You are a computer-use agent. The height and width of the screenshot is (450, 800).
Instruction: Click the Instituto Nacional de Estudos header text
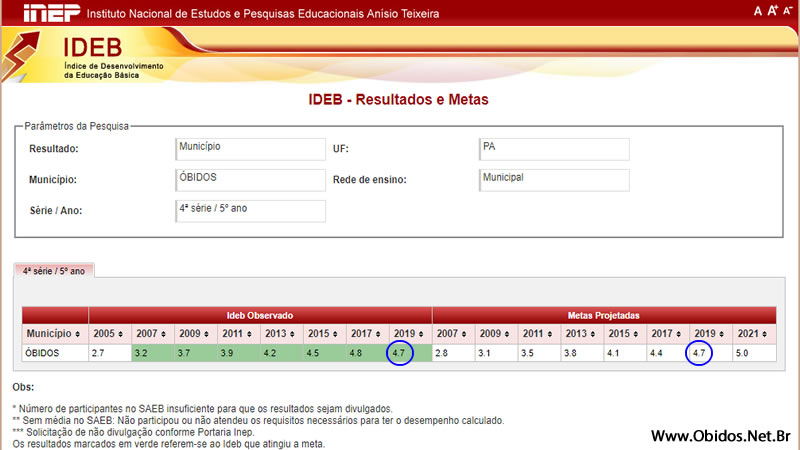click(x=263, y=13)
